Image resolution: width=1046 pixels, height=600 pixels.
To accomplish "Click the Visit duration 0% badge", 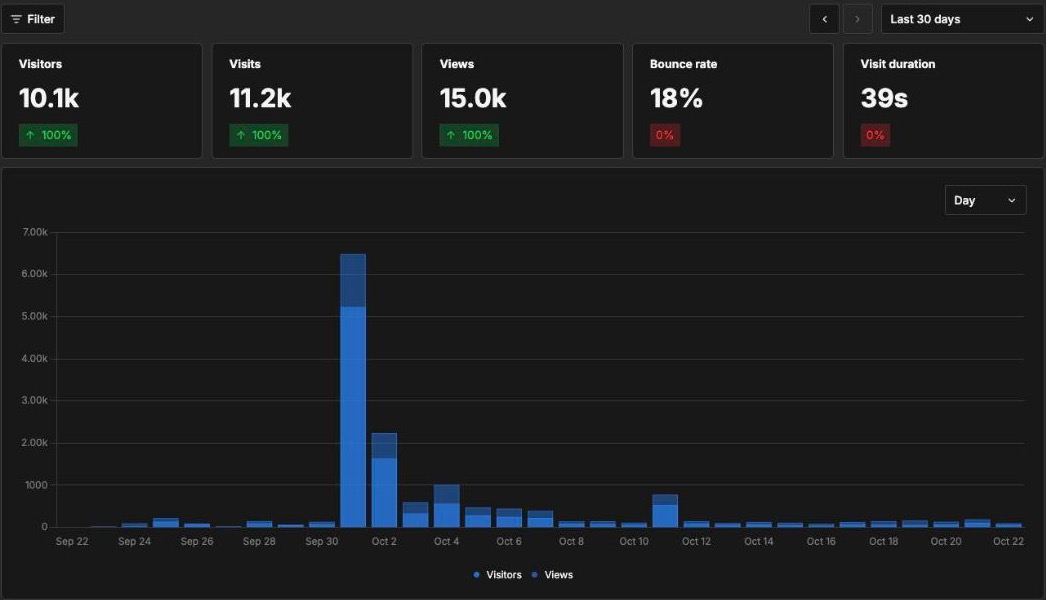I will [875, 135].
